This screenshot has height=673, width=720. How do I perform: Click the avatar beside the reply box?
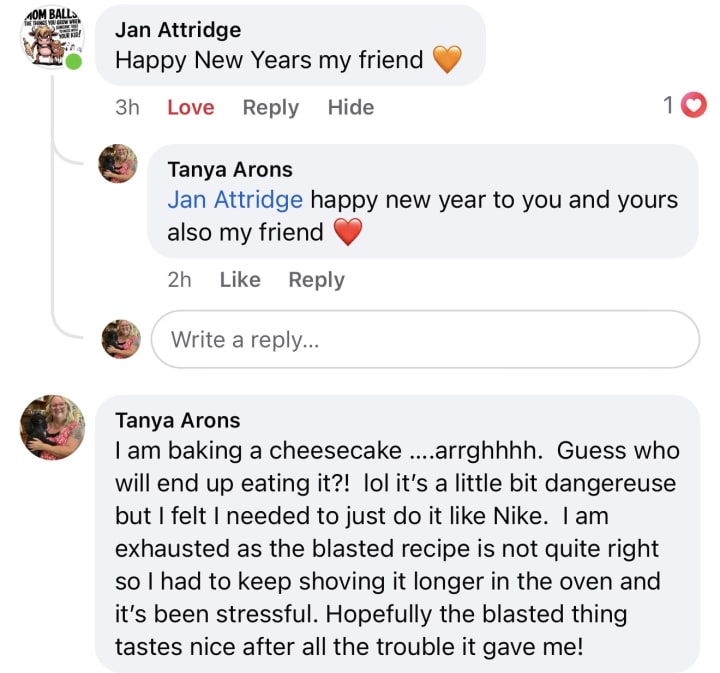[x=121, y=339]
